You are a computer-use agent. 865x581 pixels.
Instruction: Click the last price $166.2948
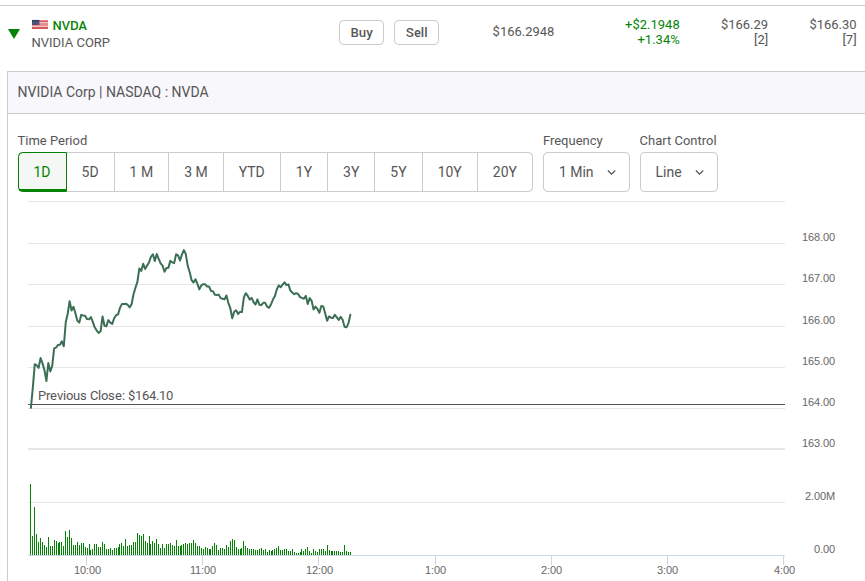(x=523, y=32)
